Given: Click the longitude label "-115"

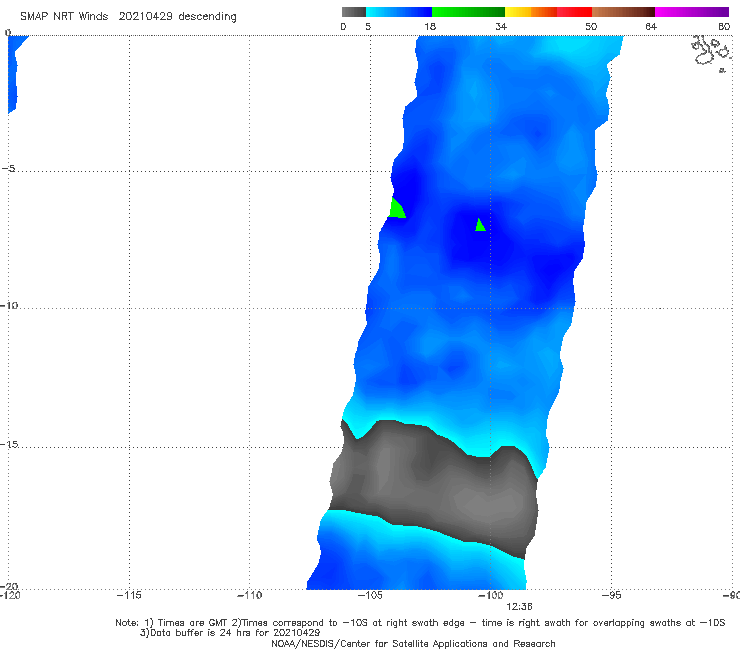Looking at the screenshot, I should [x=129, y=596].
